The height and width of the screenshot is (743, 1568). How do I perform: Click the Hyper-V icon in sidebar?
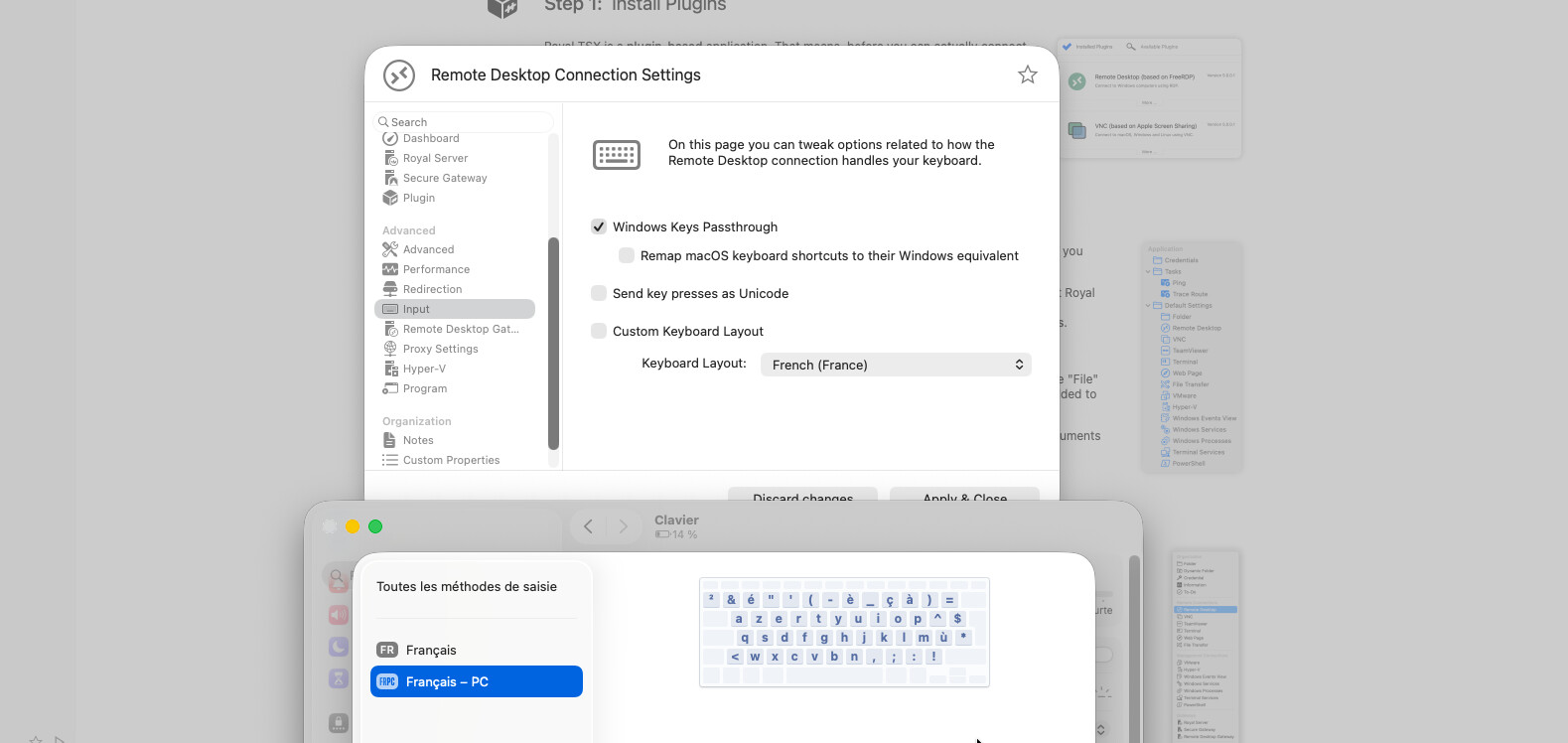click(x=390, y=369)
